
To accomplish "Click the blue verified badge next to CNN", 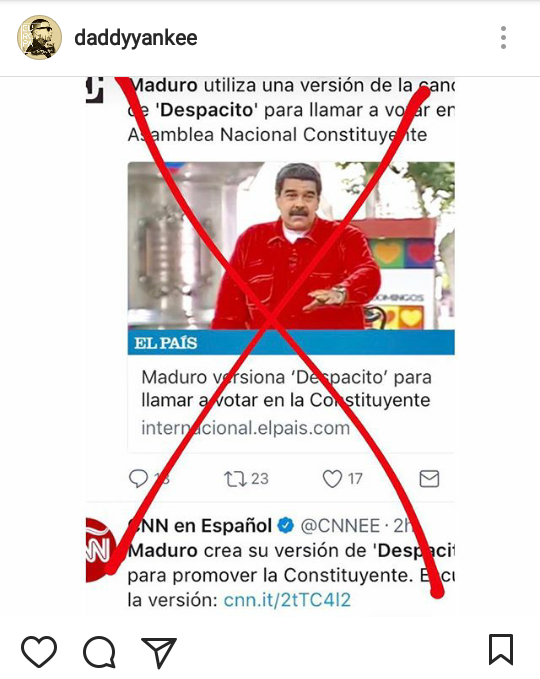I will (x=285, y=526).
